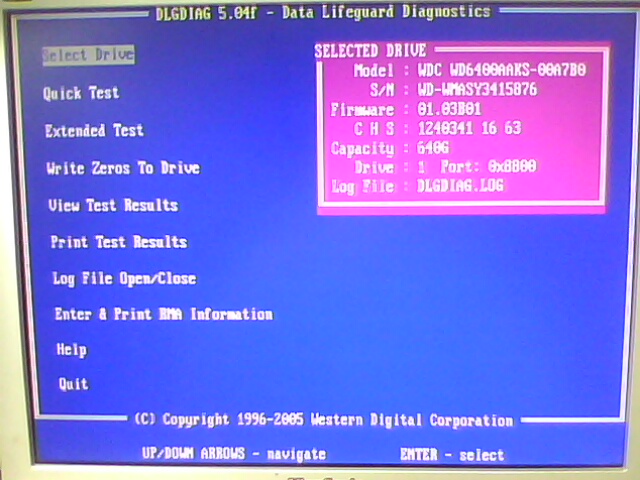Screen dimensions: 640x480
Task: Click the capacity value 640G
Action: [x=433, y=147]
